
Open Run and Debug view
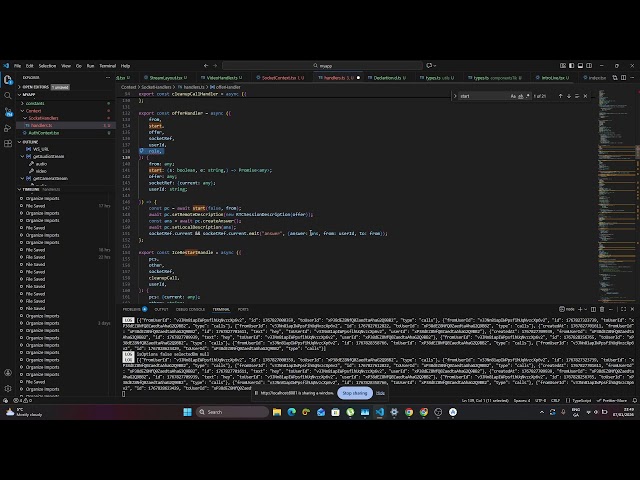(8, 128)
